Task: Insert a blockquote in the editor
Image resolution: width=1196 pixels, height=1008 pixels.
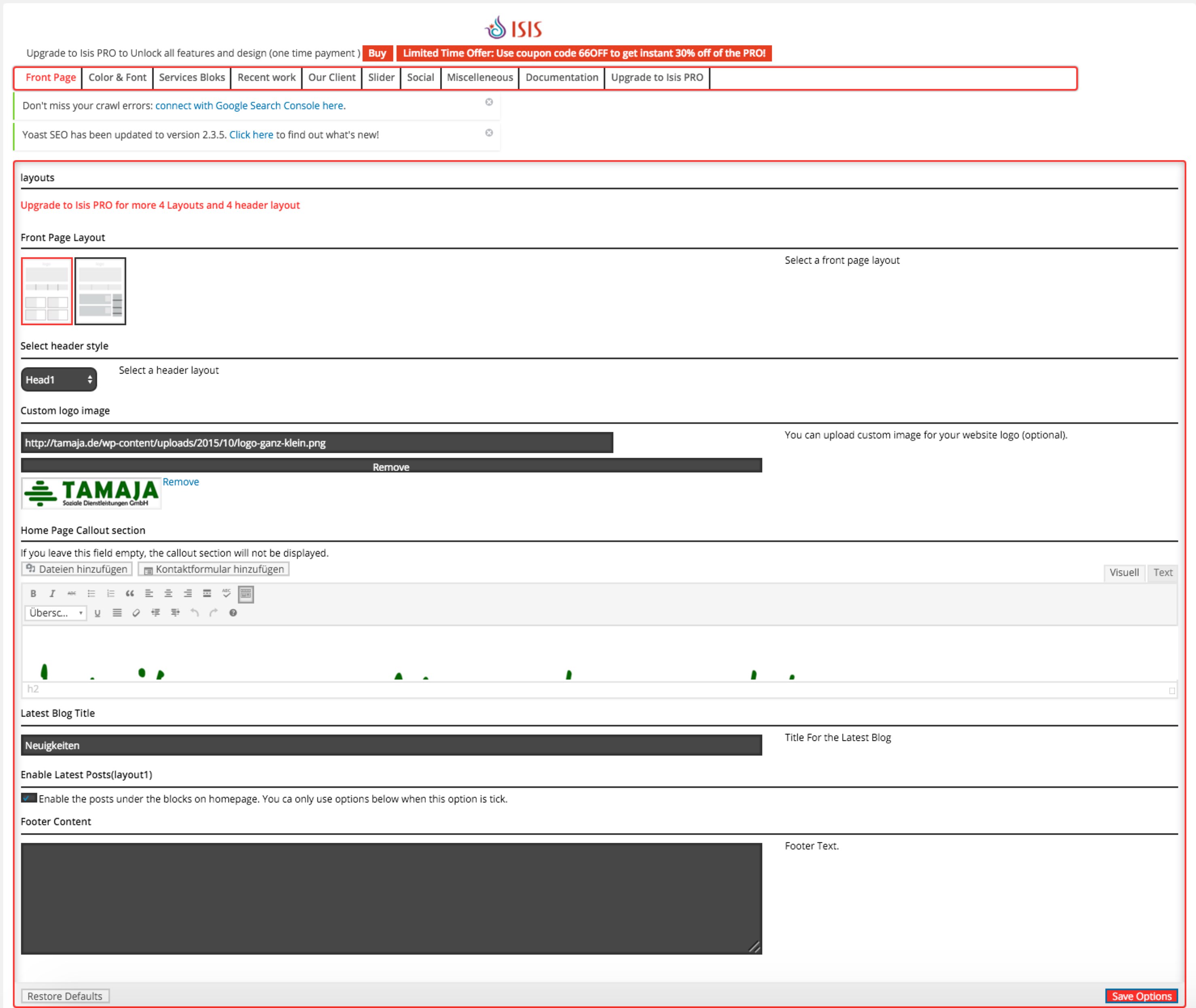Action: 130,593
